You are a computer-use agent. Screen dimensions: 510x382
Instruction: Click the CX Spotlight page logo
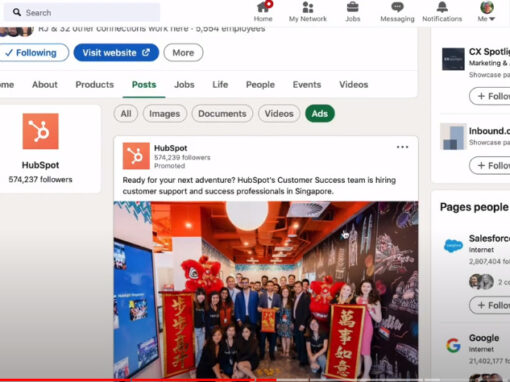click(453, 59)
